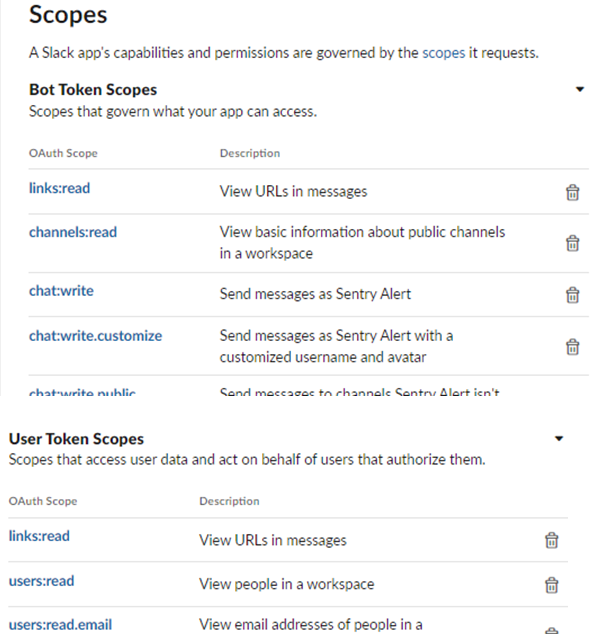
Task: Open the users:read scope link
Action: pyautogui.click(x=41, y=581)
